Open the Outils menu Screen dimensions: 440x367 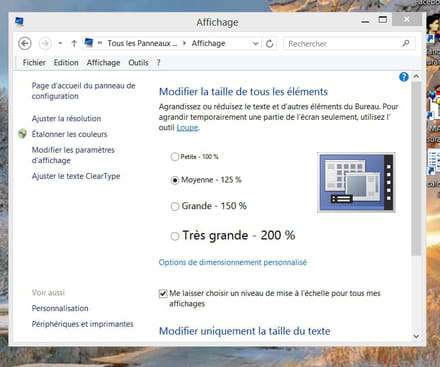(138, 63)
